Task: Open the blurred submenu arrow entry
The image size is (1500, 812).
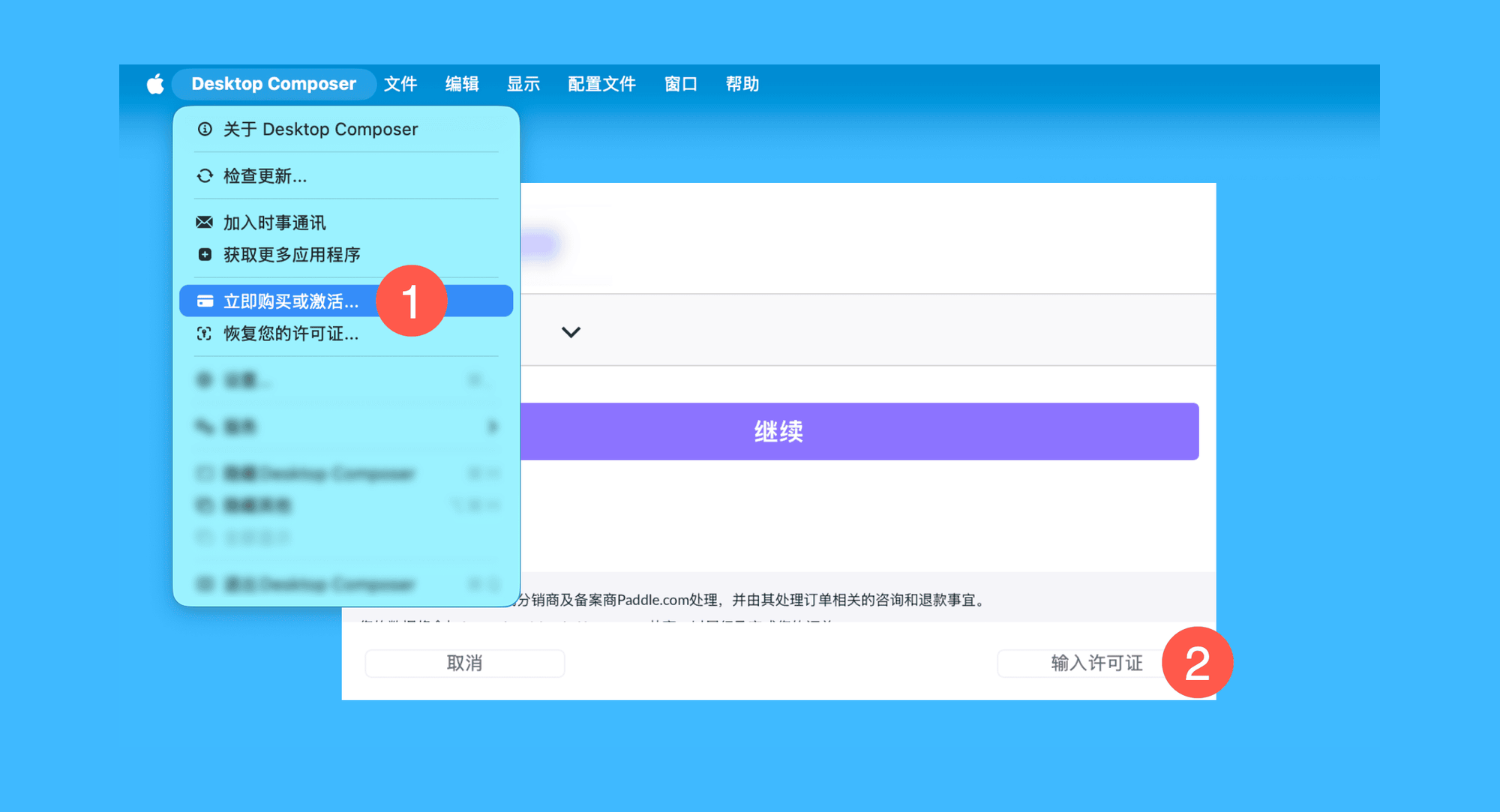Action: pyautogui.click(x=346, y=427)
